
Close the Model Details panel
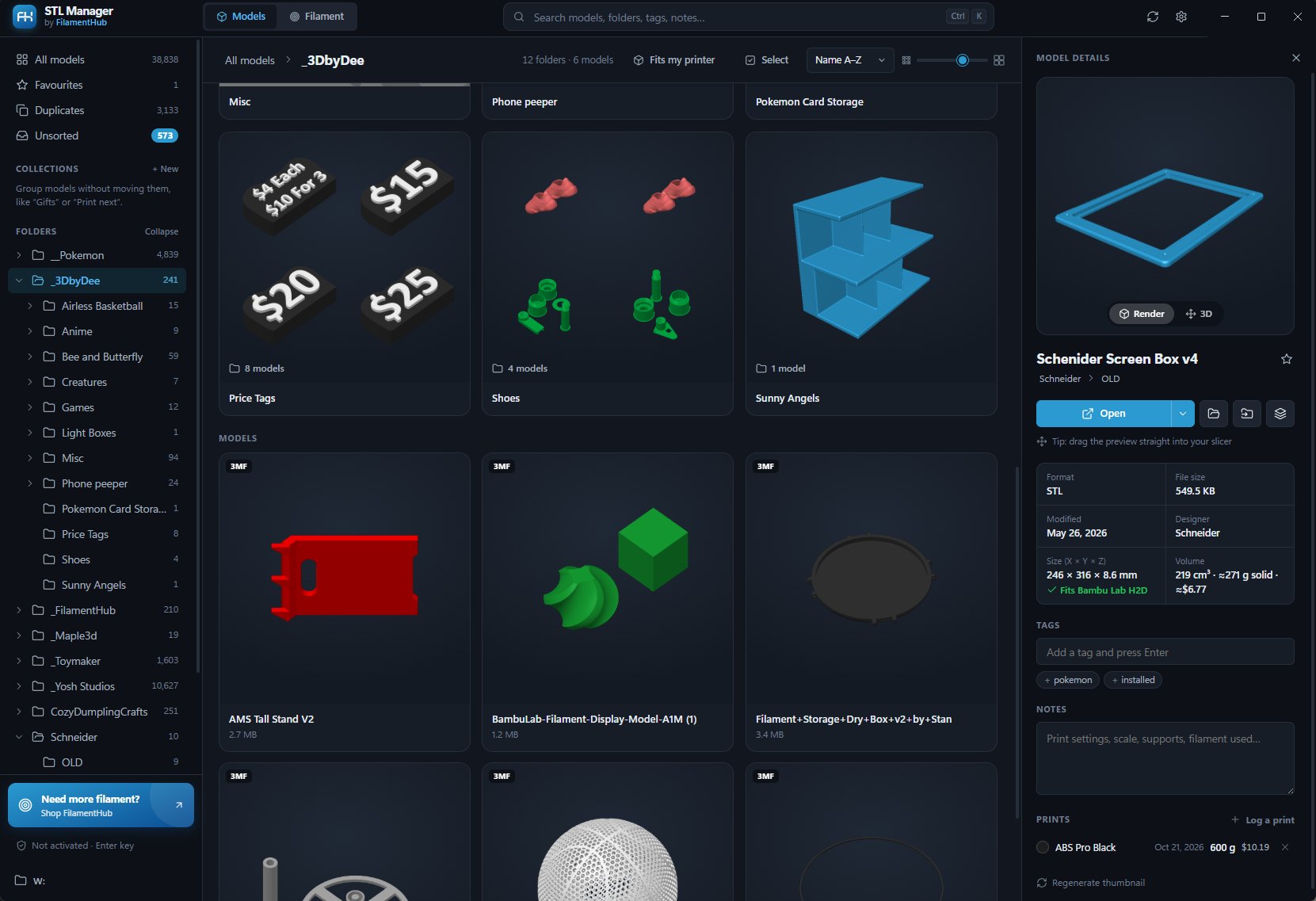pyautogui.click(x=1296, y=58)
